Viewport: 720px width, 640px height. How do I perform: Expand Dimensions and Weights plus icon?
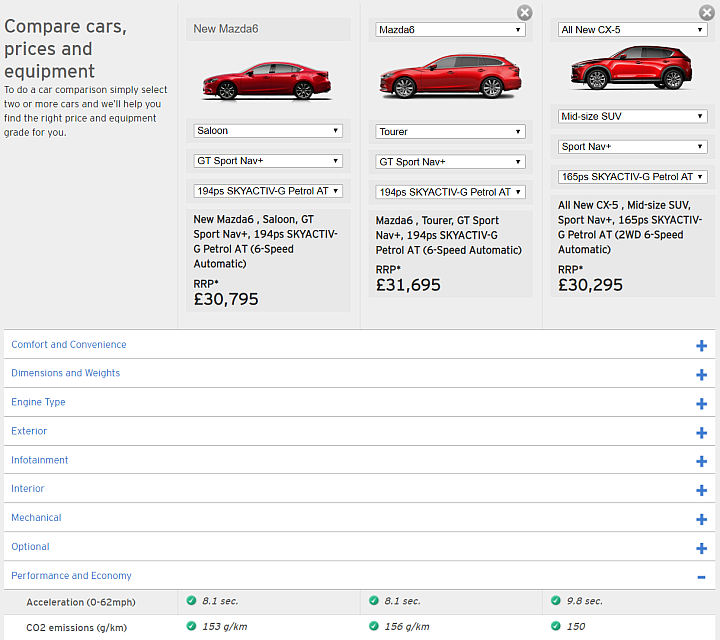coord(701,375)
